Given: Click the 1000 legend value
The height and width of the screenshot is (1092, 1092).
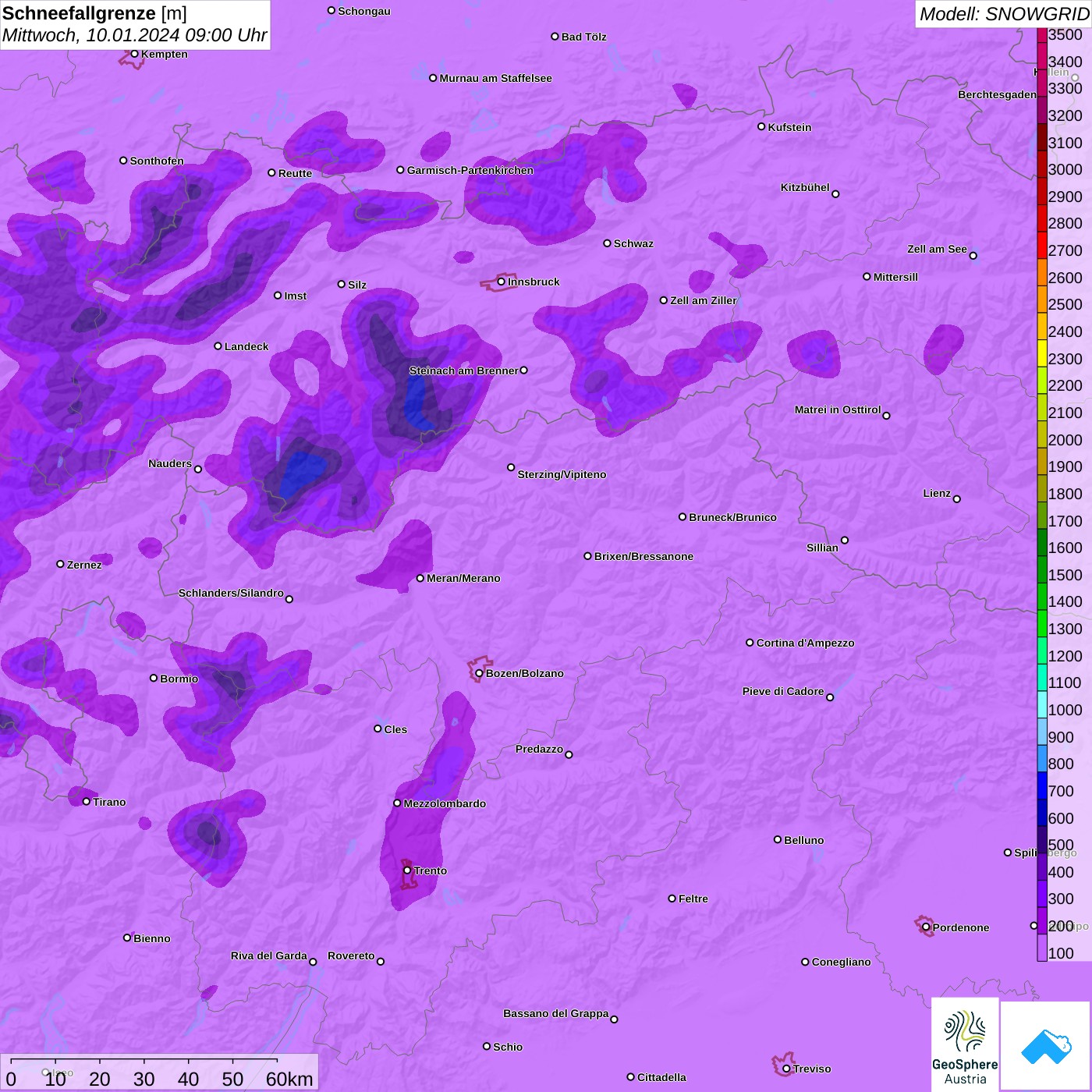Looking at the screenshot, I should (1065, 710).
